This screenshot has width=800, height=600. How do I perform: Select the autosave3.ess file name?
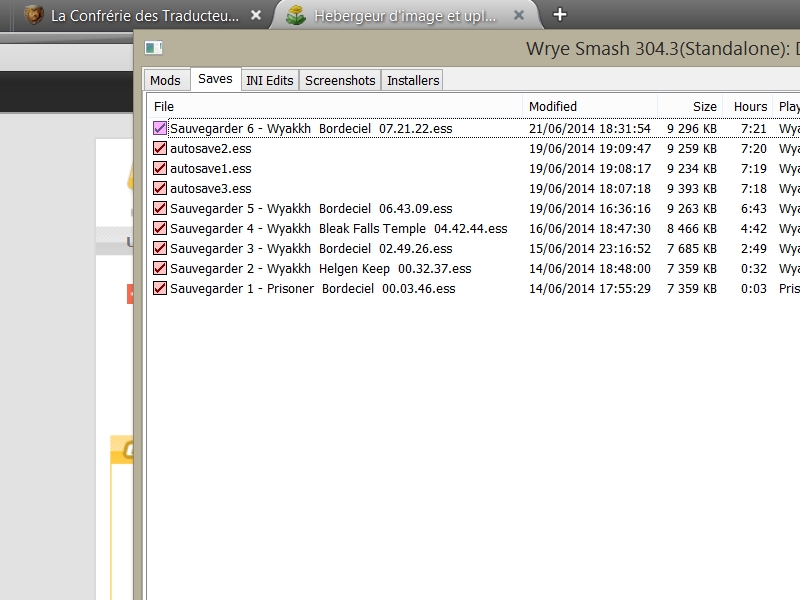click(x=211, y=189)
